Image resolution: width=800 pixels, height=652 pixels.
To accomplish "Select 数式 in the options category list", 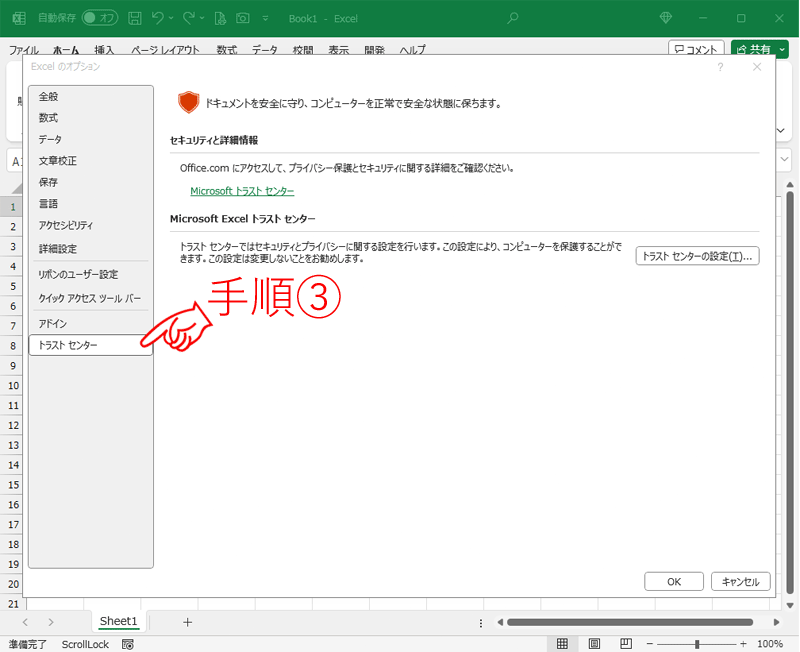I will click(91, 118).
